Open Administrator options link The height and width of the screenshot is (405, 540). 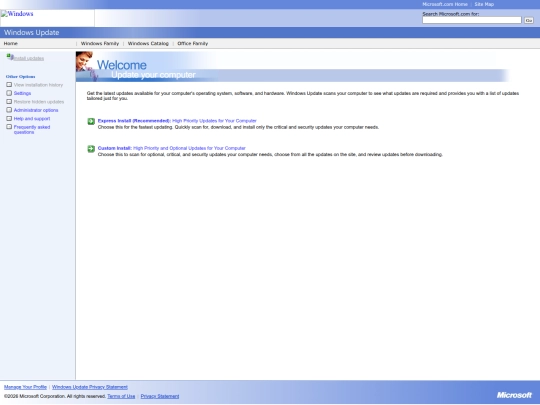tap(36, 110)
